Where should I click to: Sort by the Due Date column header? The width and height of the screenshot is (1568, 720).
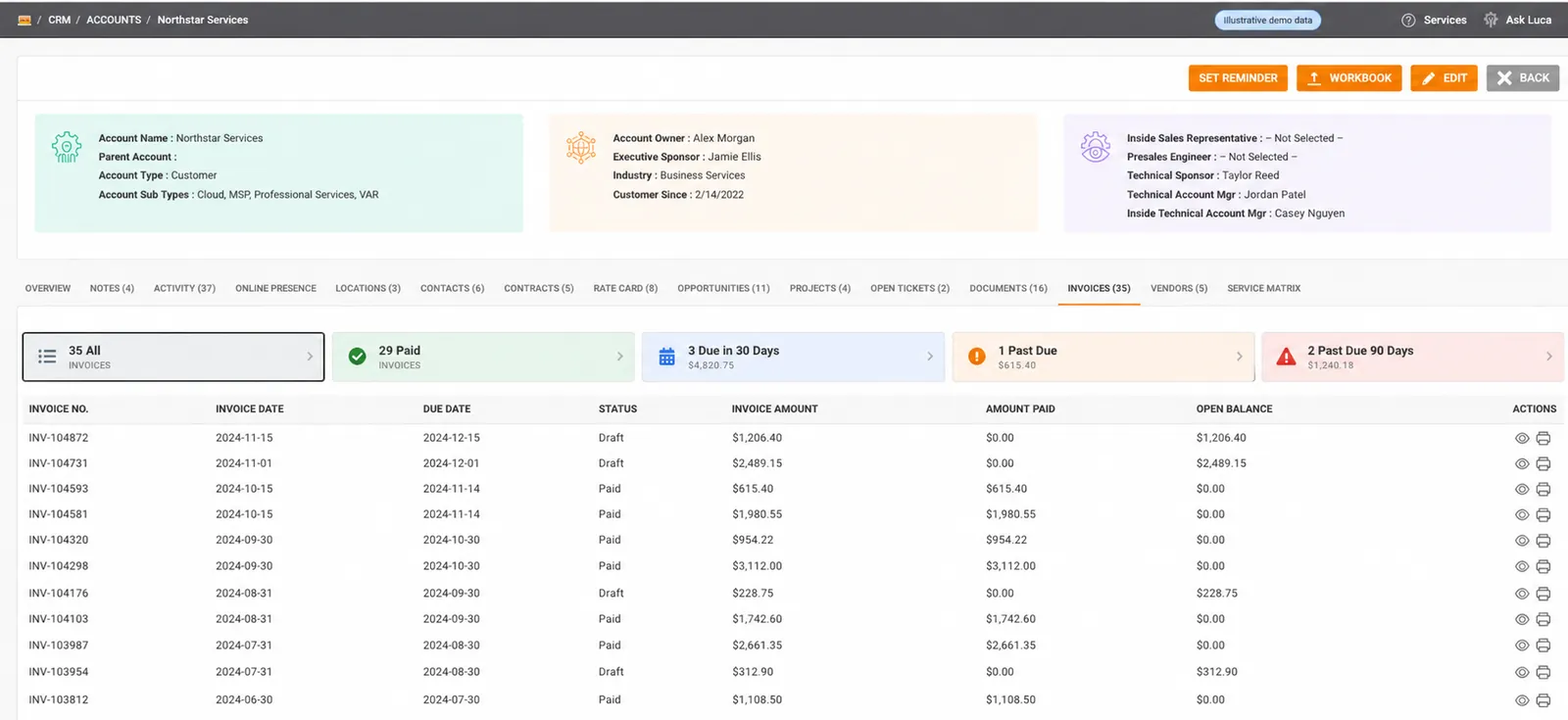[x=447, y=409]
